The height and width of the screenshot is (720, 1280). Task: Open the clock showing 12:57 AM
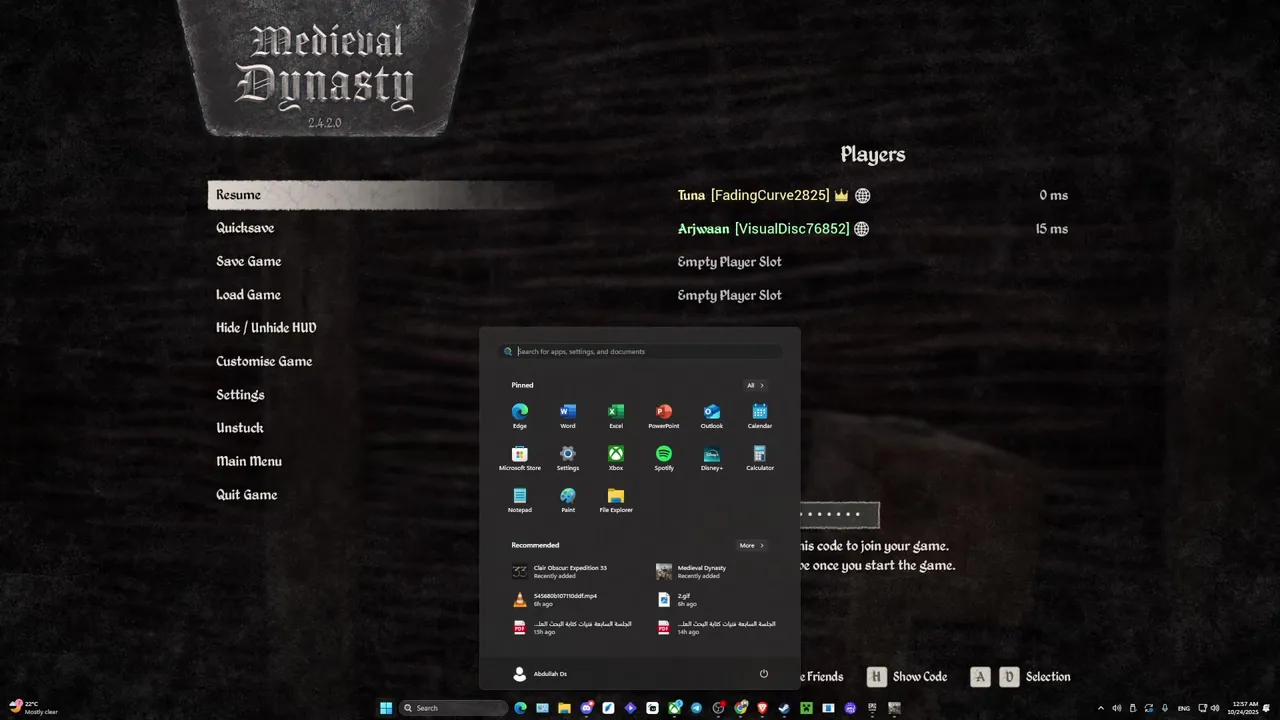point(1245,708)
